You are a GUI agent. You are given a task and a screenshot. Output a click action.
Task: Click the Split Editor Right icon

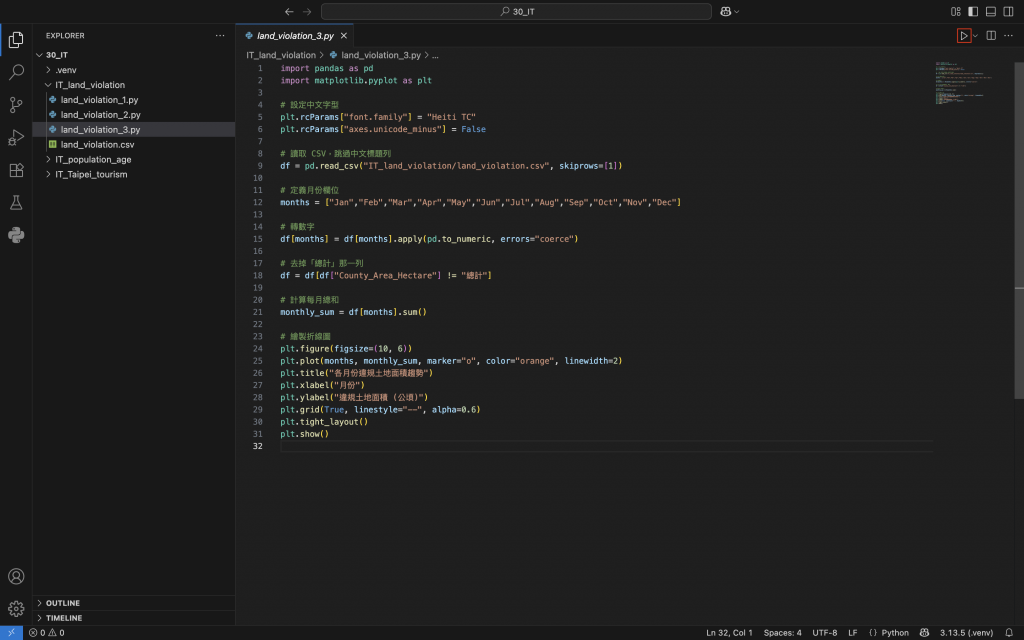[991, 35]
